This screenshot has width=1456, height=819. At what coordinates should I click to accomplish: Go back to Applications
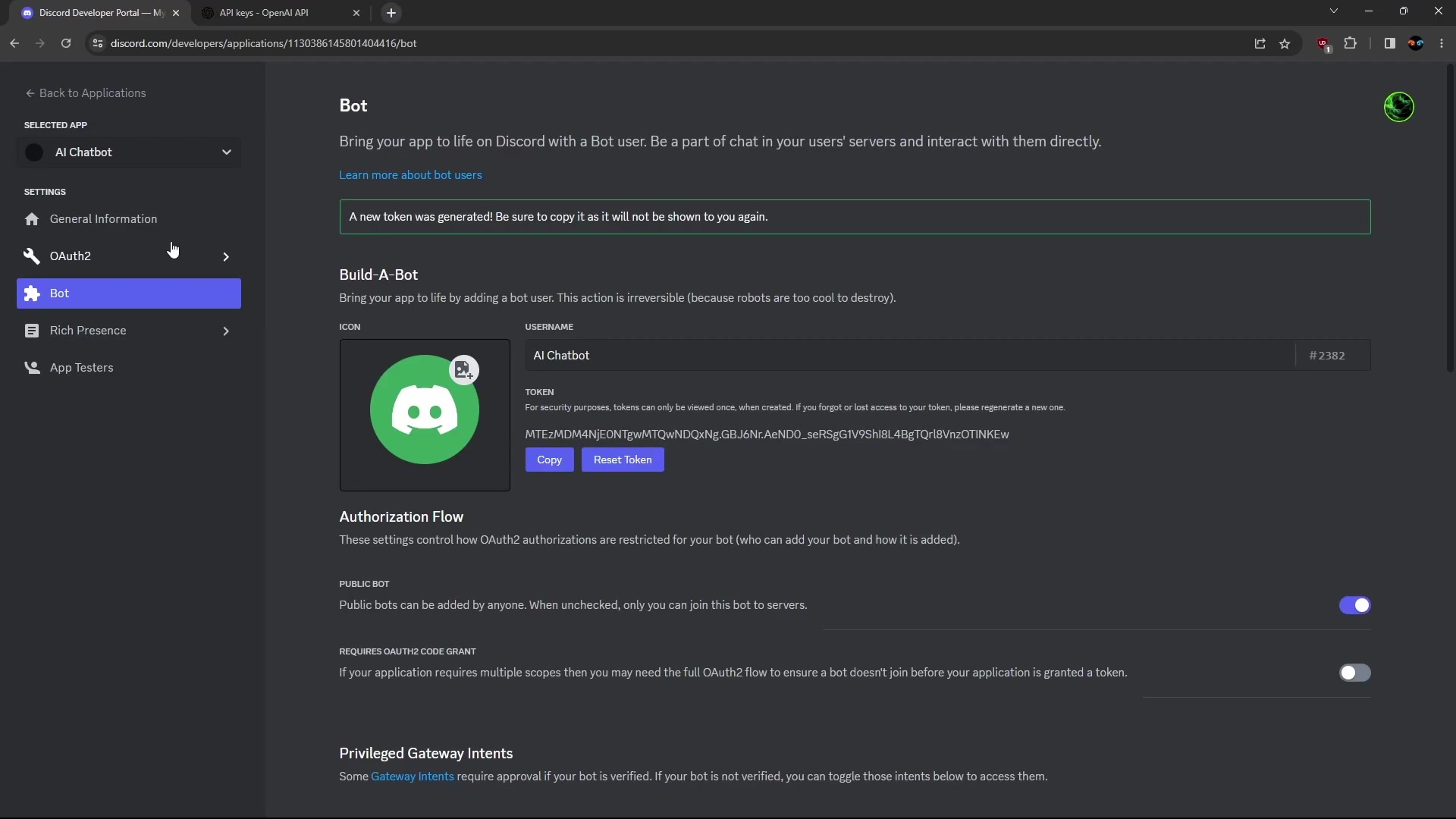click(85, 93)
